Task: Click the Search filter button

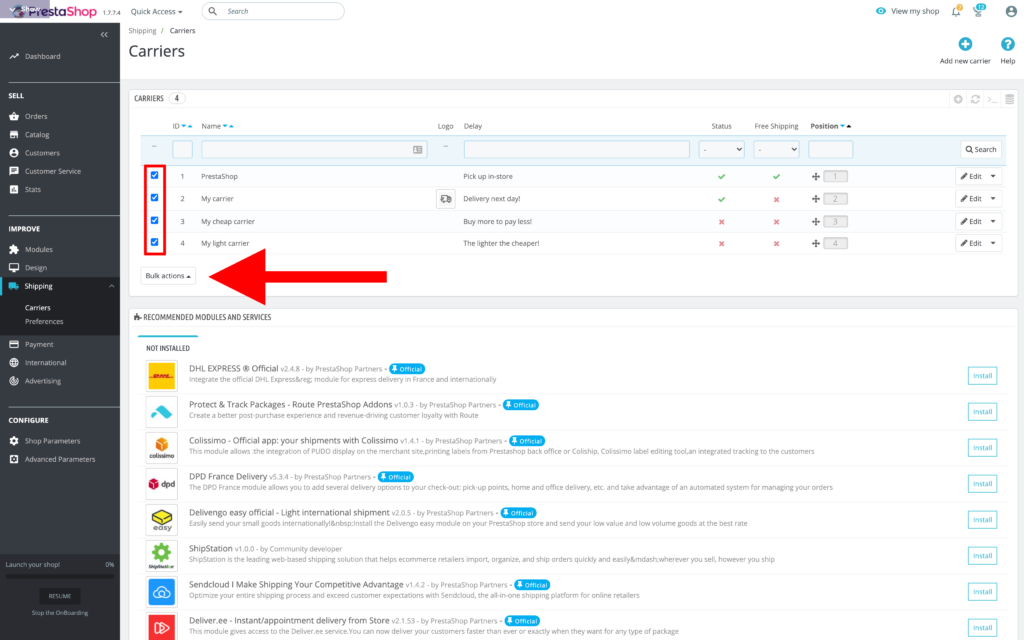Action: [x=981, y=150]
